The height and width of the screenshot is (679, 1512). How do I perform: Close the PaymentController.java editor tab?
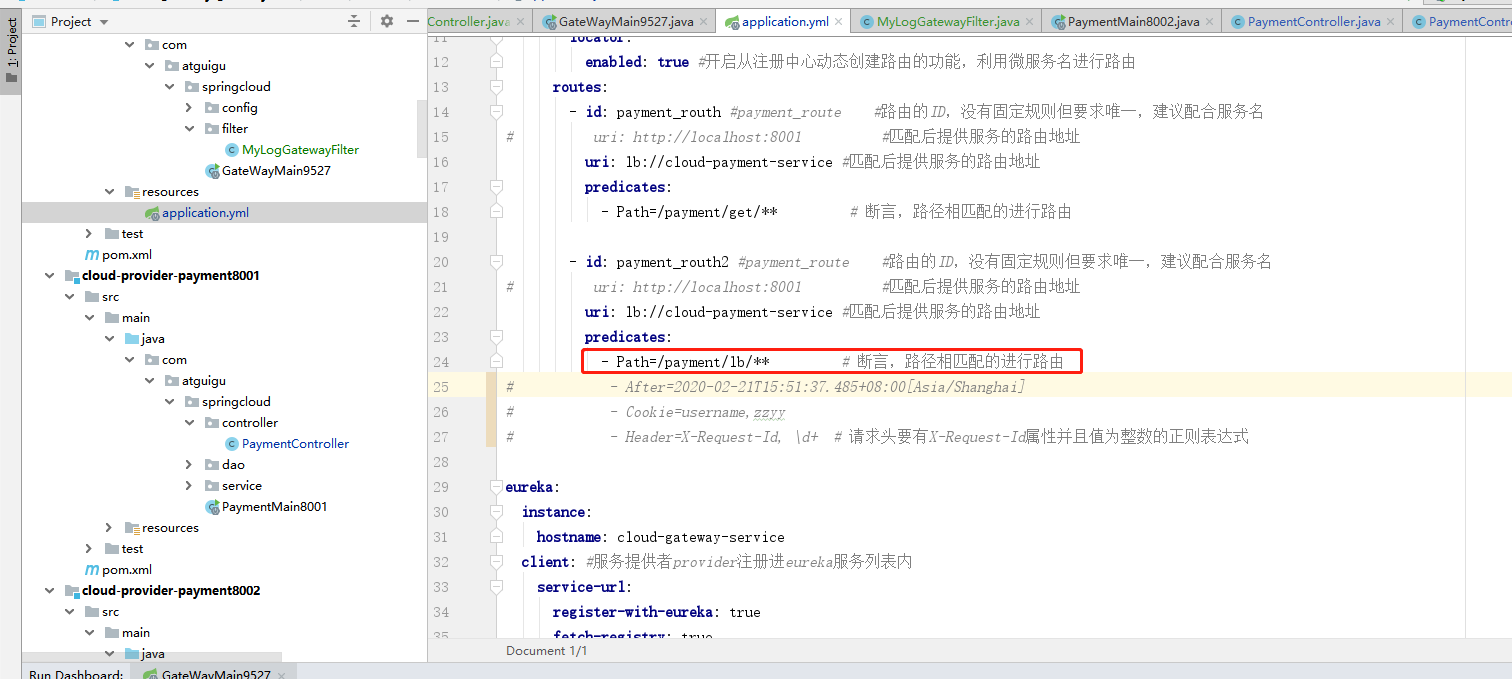(x=1390, y=21)
